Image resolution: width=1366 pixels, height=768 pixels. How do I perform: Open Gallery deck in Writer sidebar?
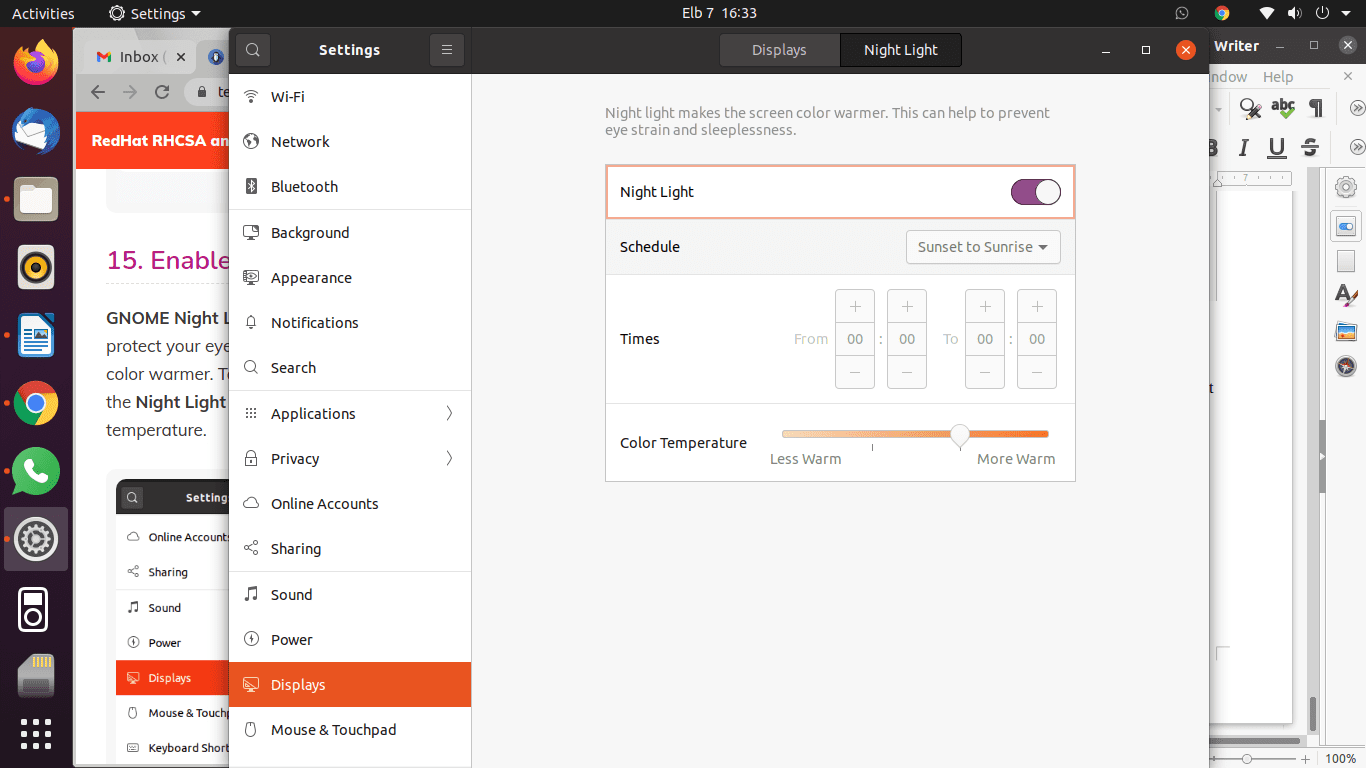coord(1346,331)
